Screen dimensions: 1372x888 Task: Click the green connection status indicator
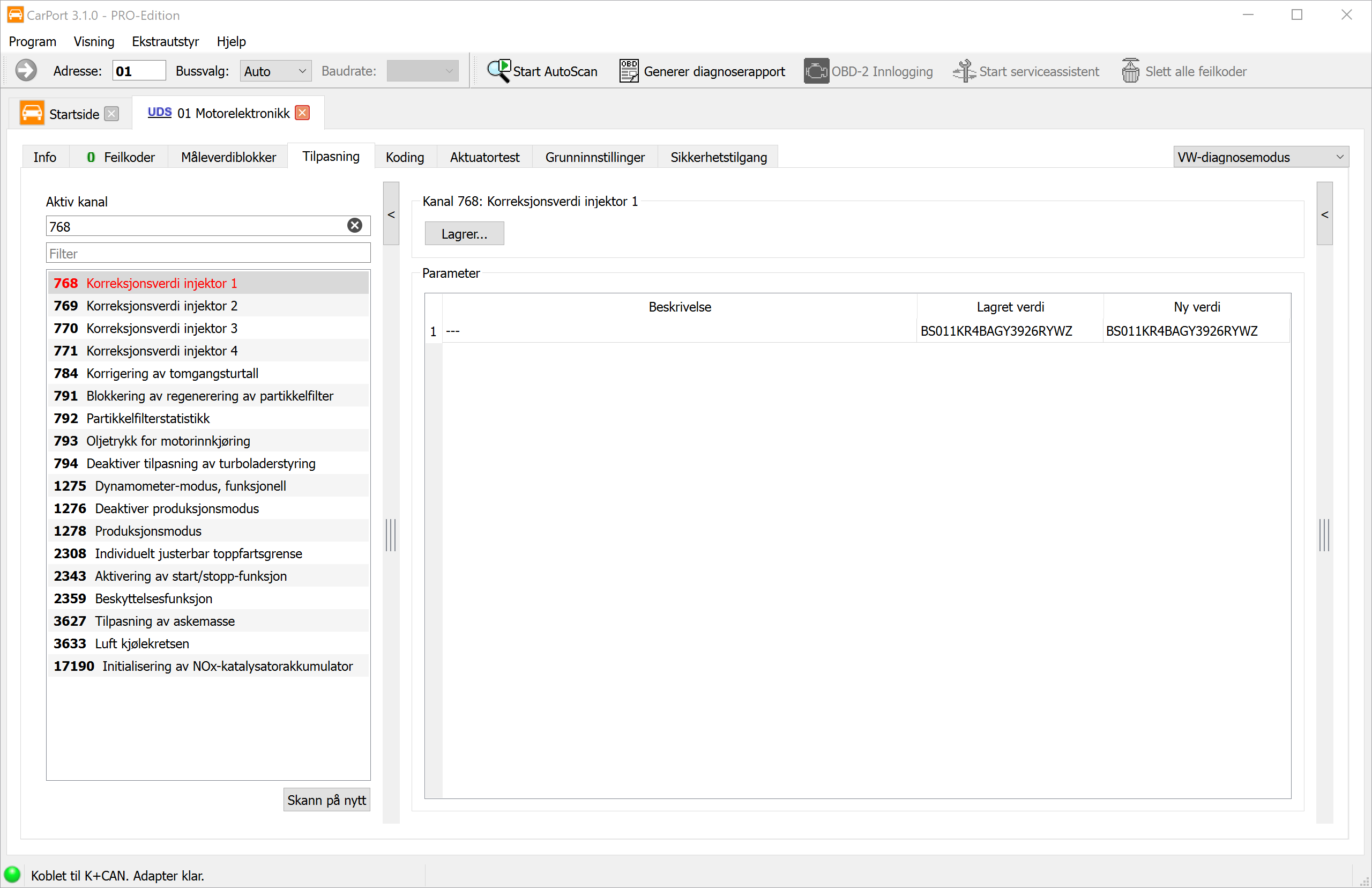tap(12, 875)
